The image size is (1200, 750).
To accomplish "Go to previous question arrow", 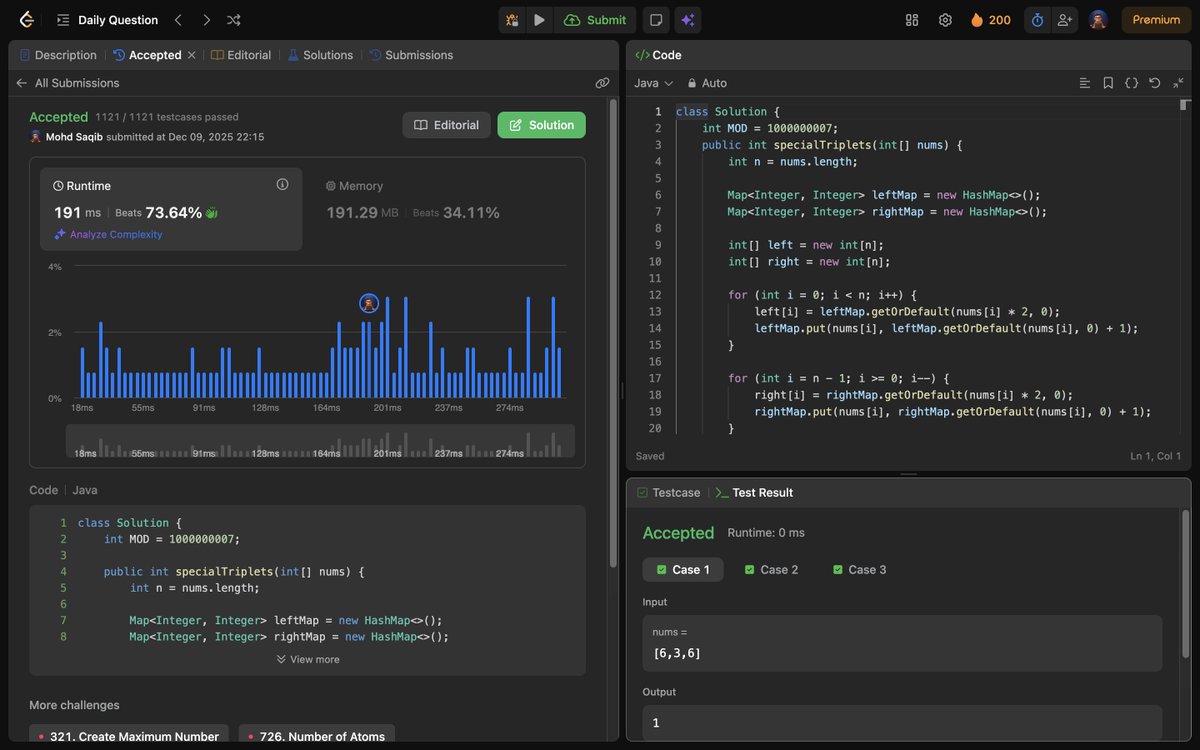I will tap(178, 20).
